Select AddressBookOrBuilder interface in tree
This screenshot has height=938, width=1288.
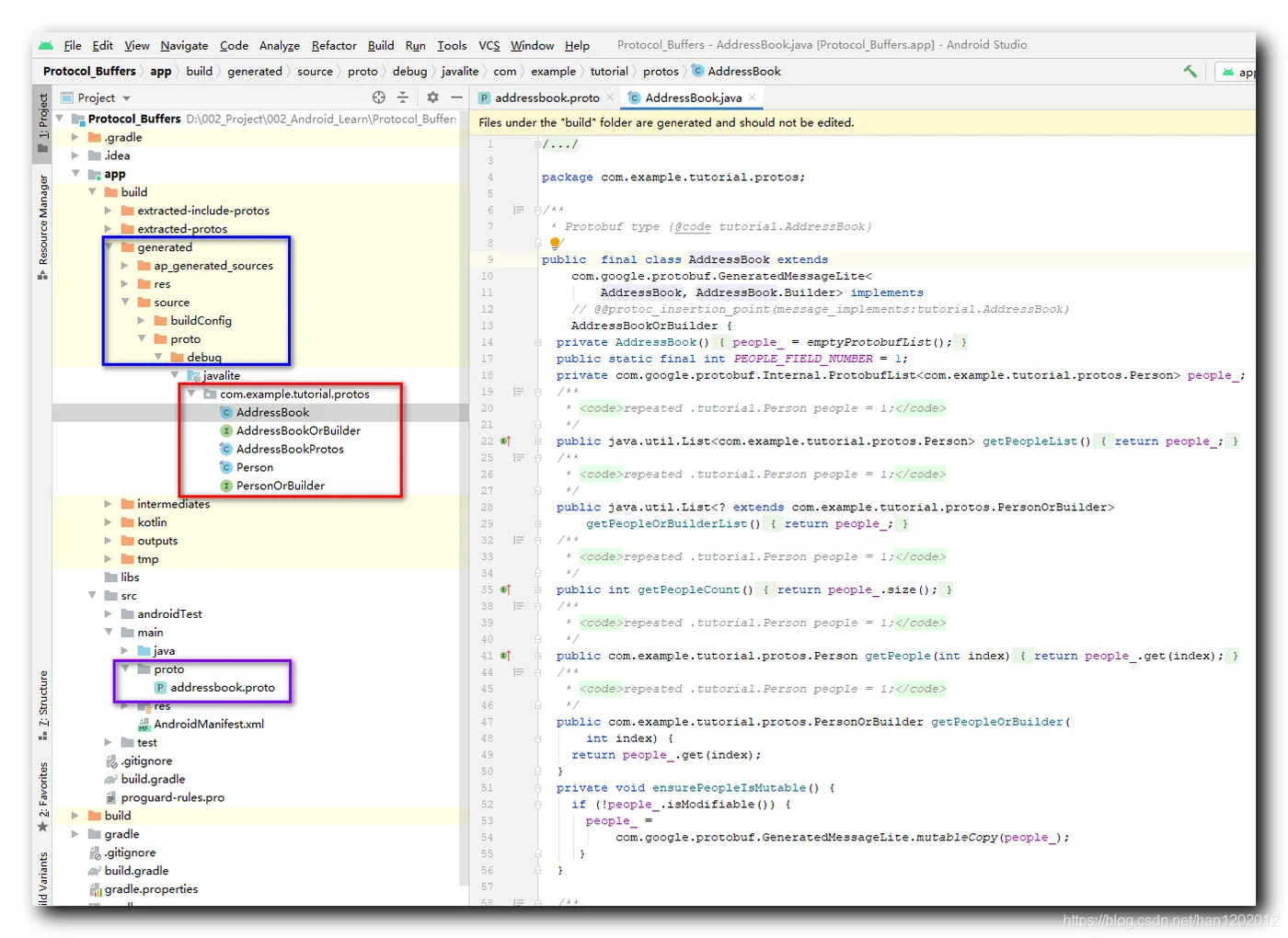click(x=298, y=431)
